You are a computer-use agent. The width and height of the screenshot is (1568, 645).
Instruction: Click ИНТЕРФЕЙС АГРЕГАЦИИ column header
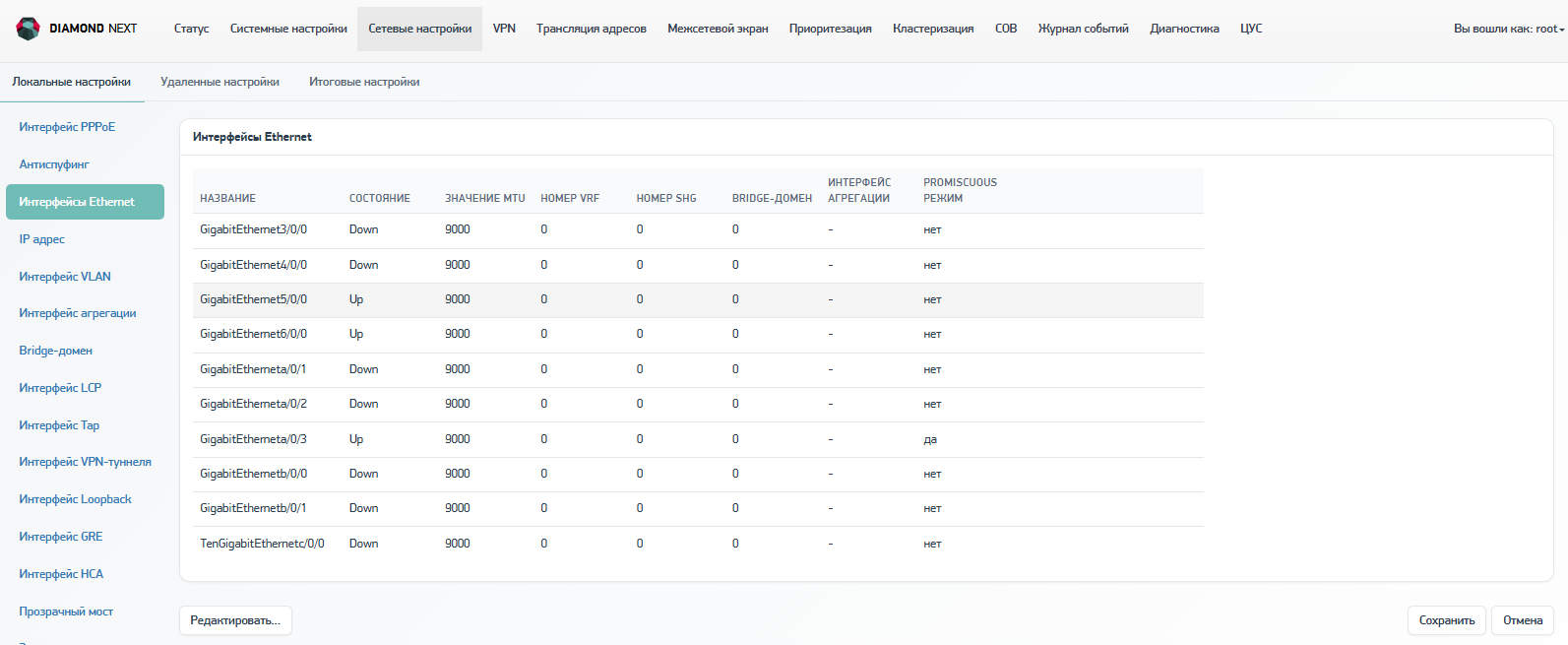[x=859, y=191]
